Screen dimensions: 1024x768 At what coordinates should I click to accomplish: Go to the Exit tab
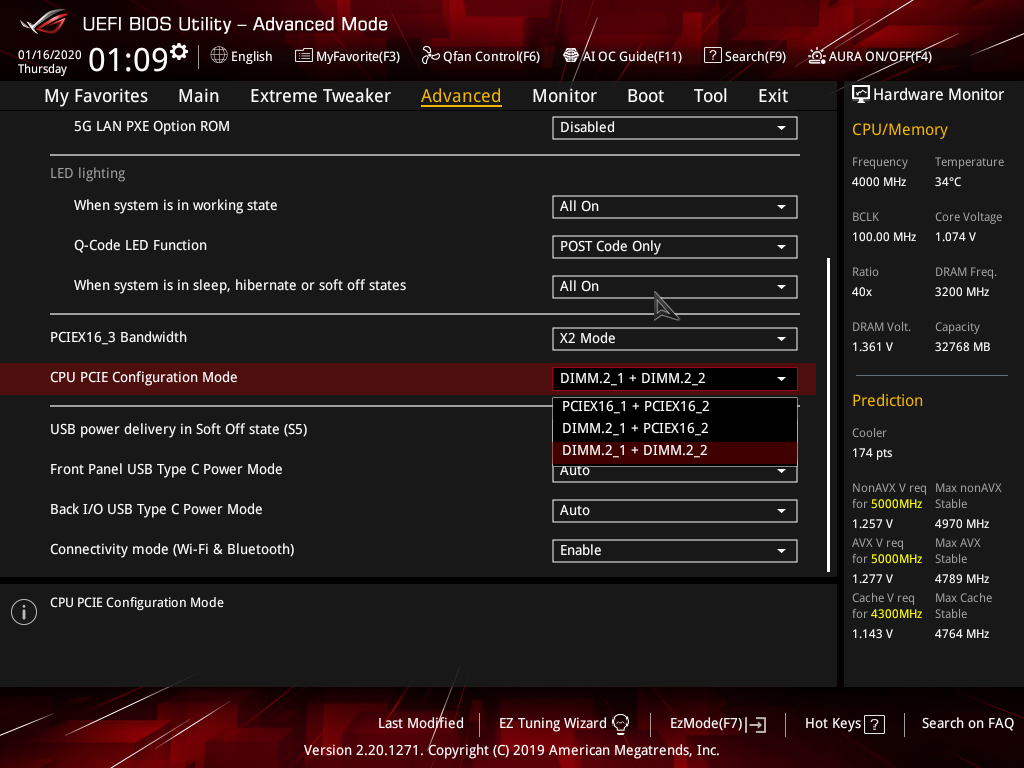click(773, 96)
